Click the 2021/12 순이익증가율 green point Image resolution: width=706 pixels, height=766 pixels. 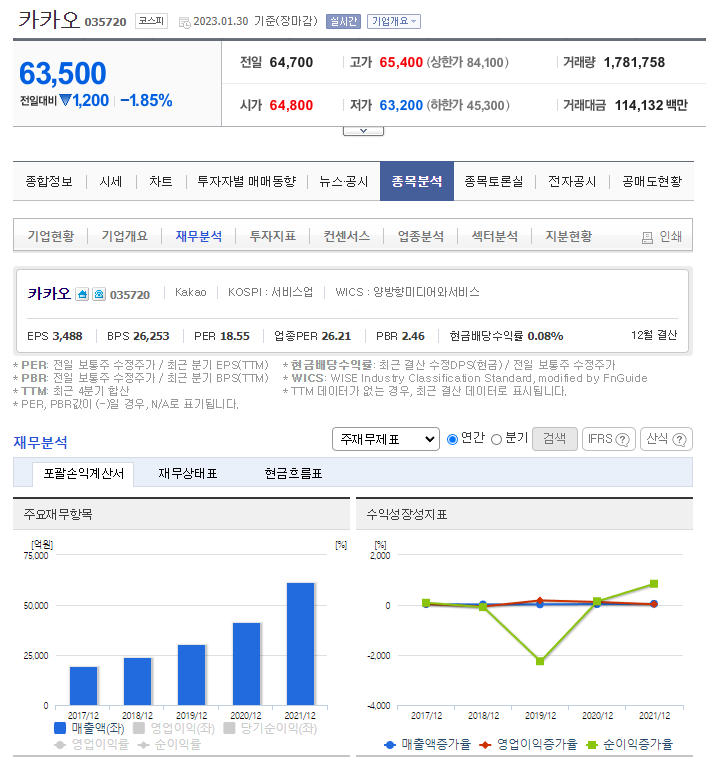tap(654, 584)
